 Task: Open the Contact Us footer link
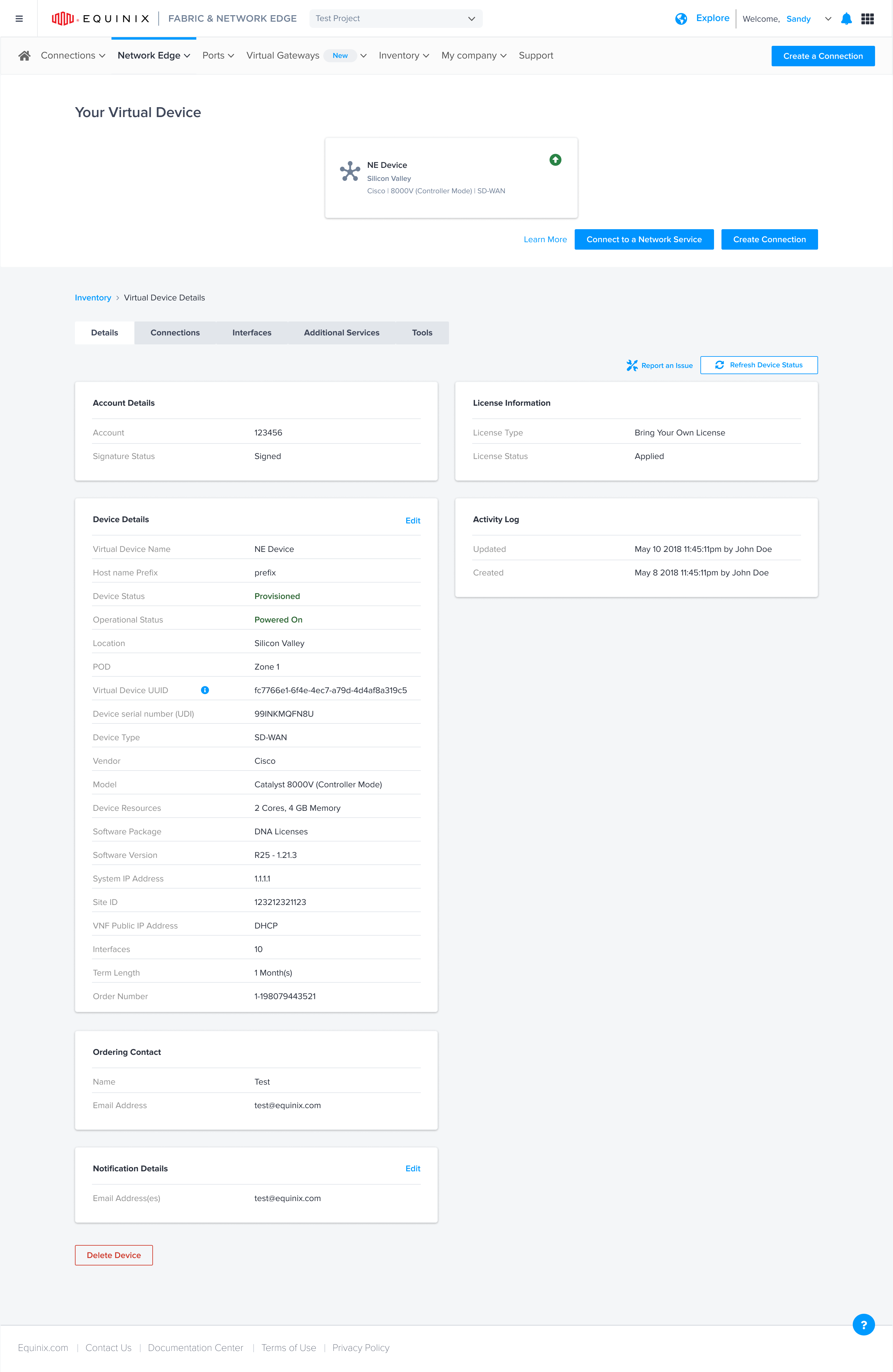pyautogui.click(x=108, y=1348)
